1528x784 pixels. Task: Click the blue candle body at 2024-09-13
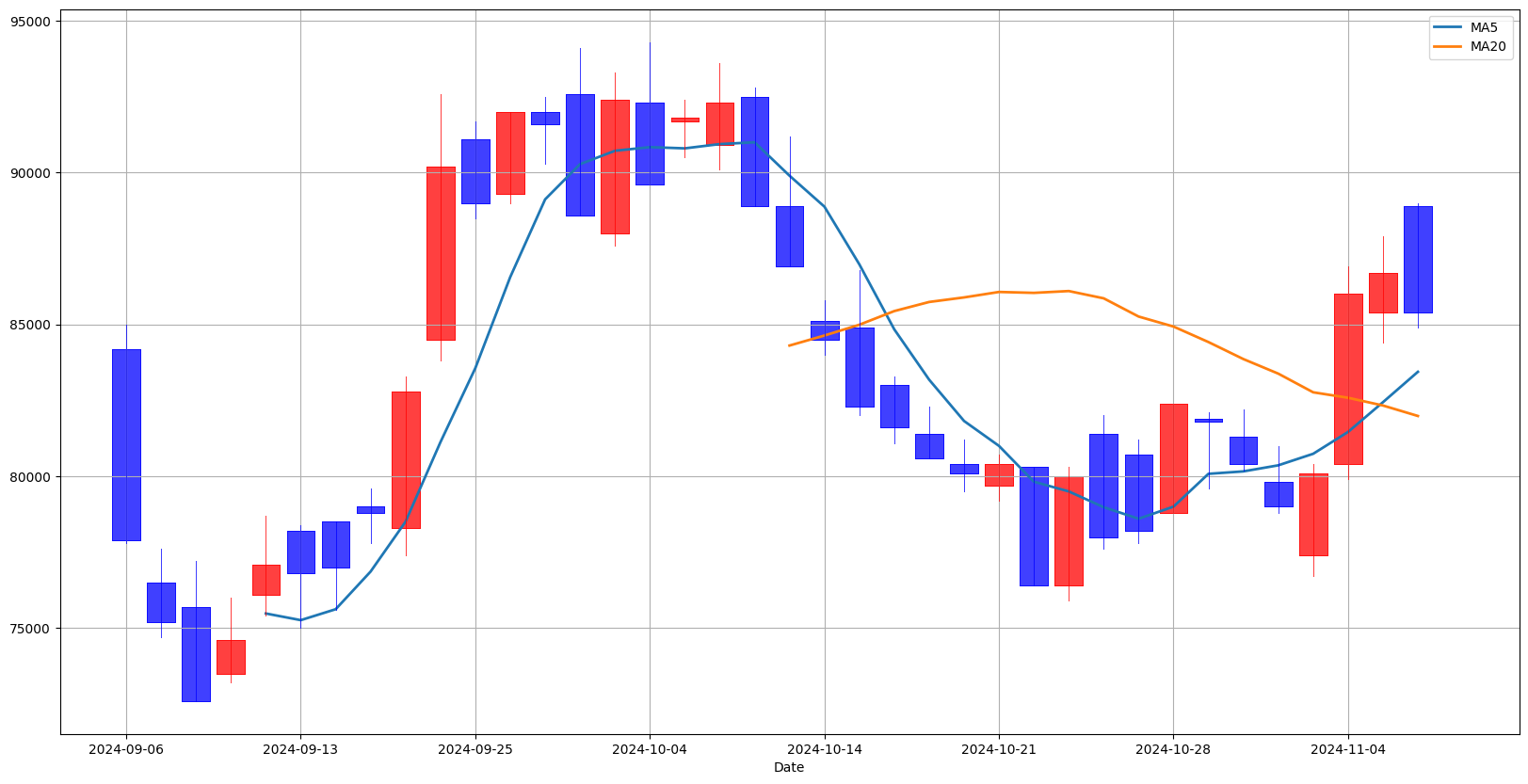click(x=300, y=552)
